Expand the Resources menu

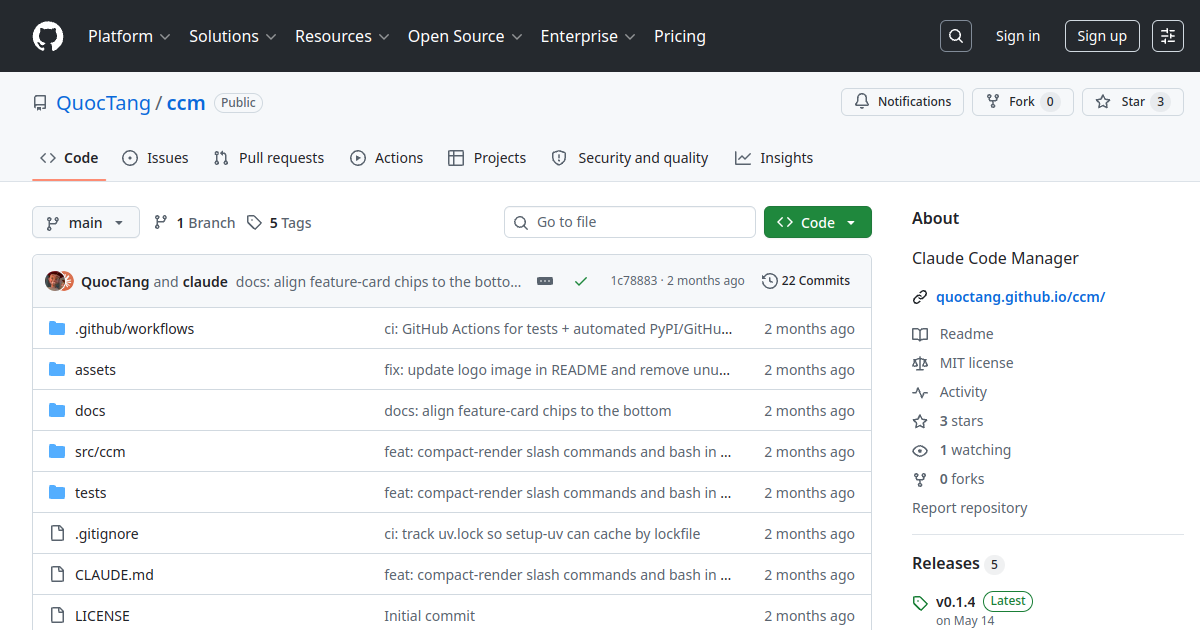[341, 36]
